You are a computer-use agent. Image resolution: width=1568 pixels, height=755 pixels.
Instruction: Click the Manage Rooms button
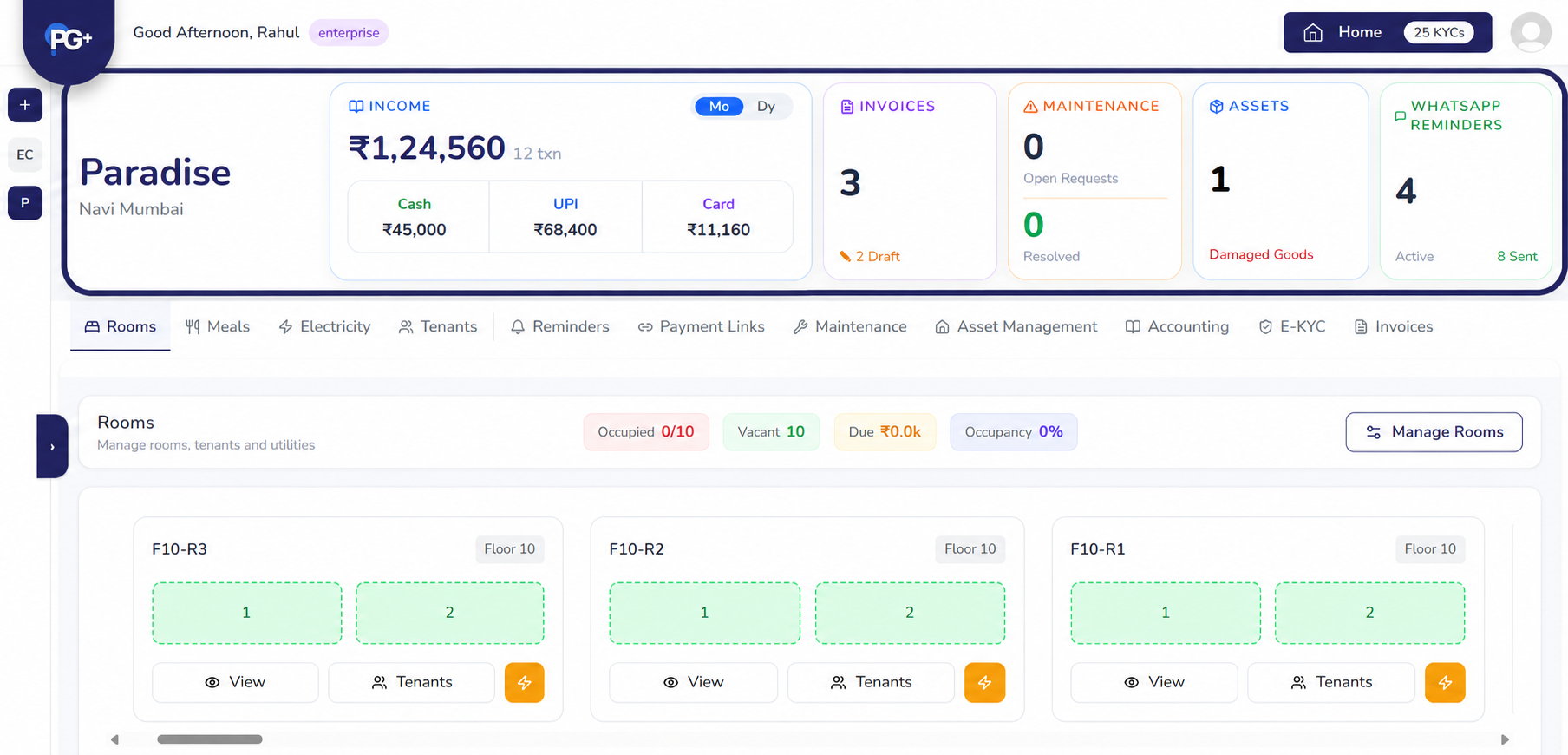click(1434, 432)
